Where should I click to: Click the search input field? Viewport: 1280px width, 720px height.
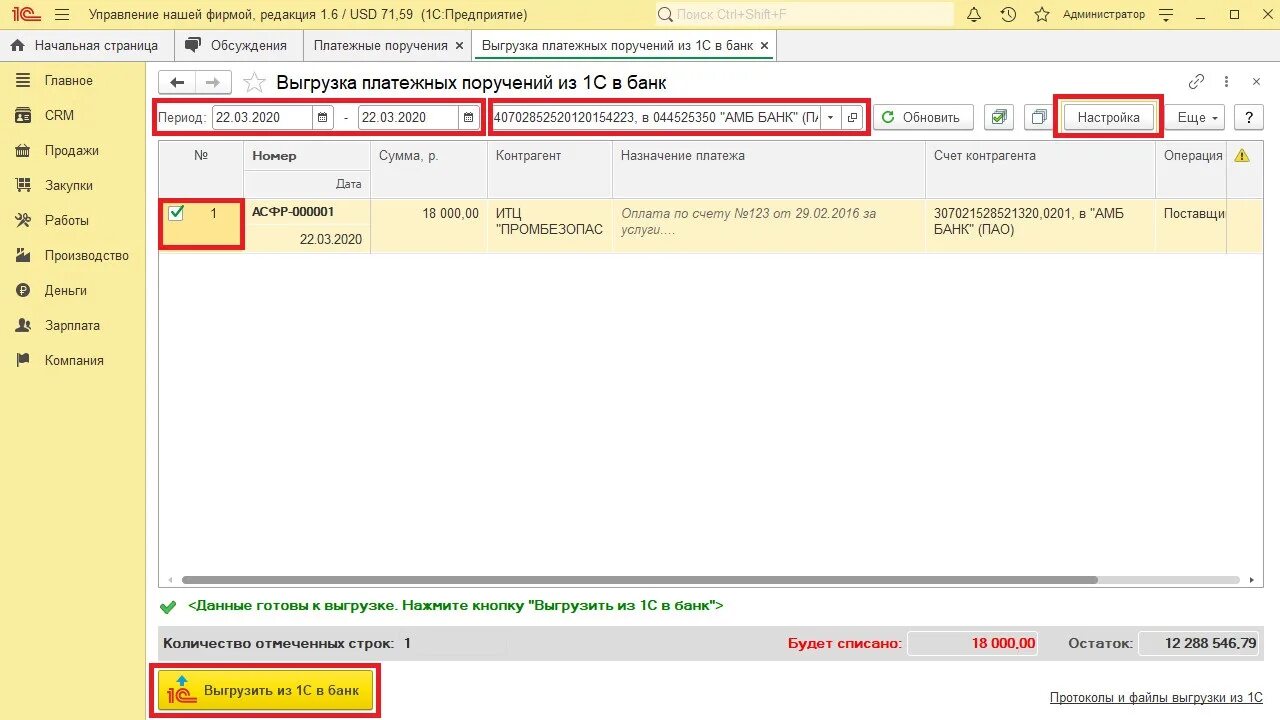point(805,15)
